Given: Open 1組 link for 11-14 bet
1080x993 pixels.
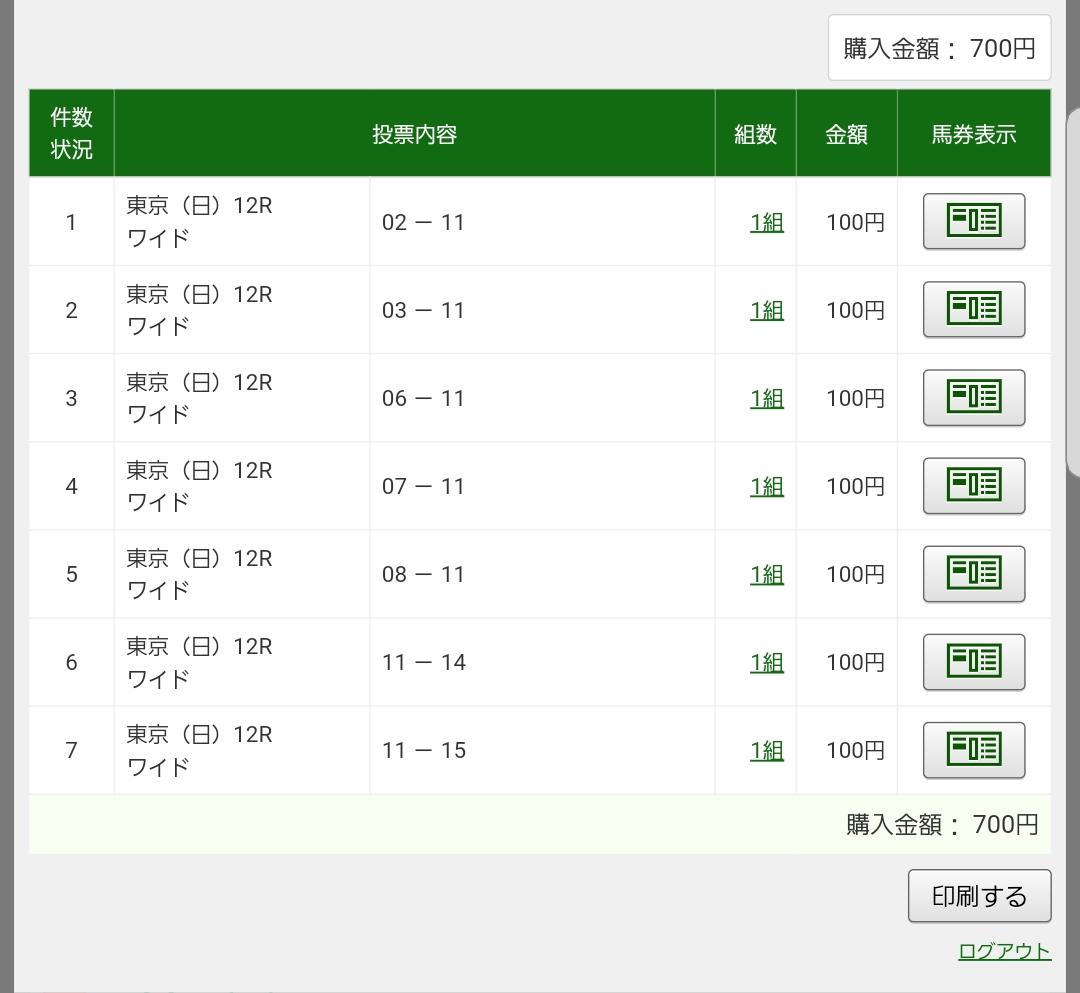Looking at the screenshot, I should click(x=766, y=662).
